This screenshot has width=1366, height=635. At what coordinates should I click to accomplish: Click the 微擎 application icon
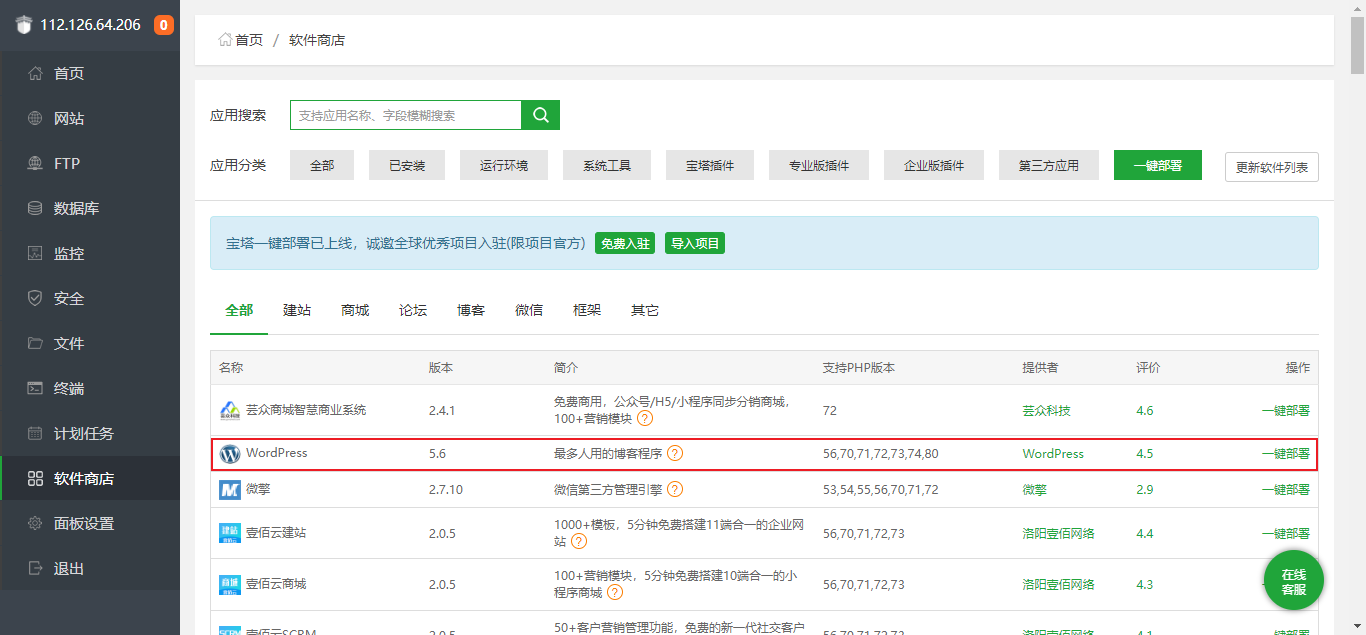click(x=229, y=489)
